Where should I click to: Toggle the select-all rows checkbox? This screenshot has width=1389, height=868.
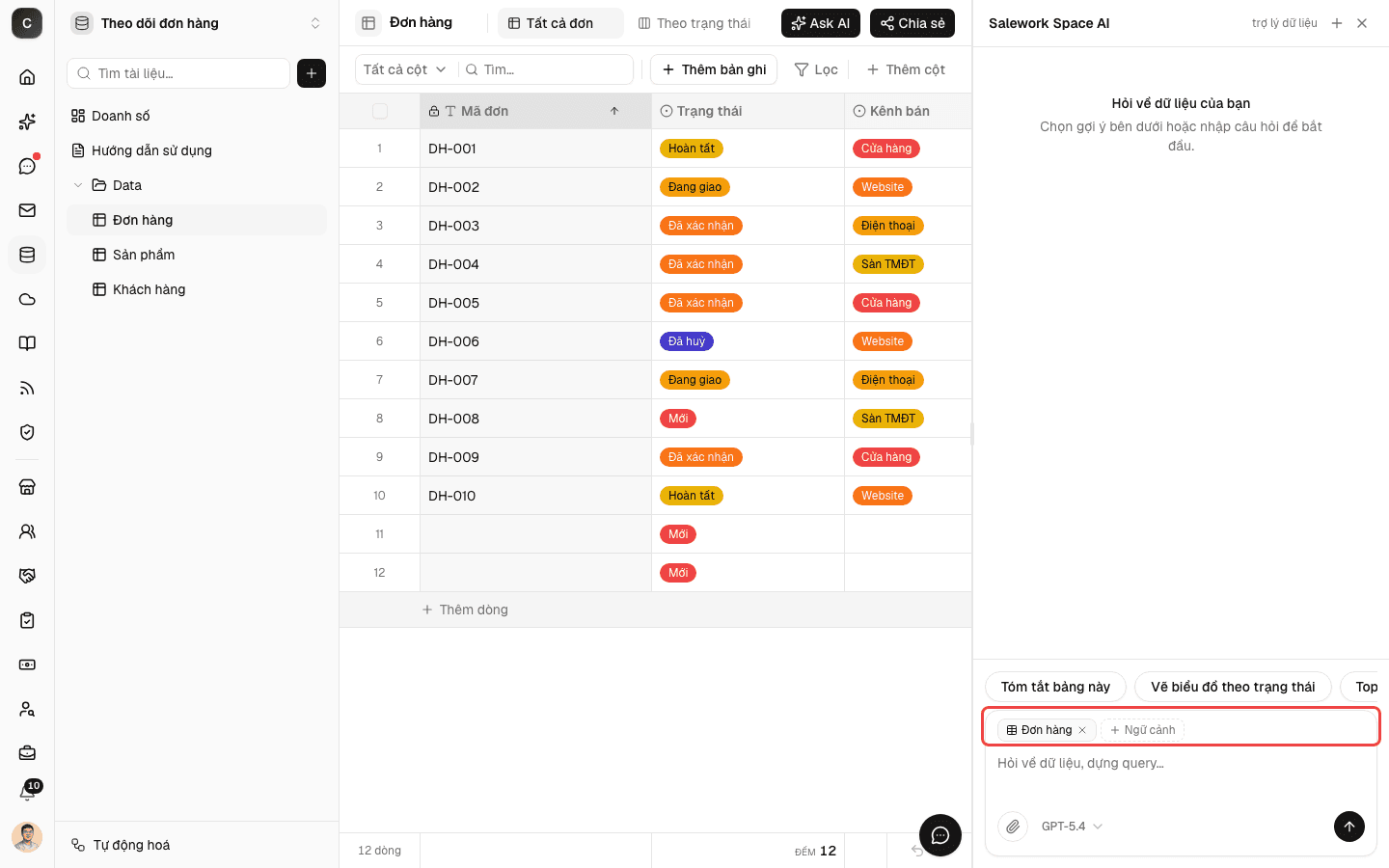coord(380,111)
